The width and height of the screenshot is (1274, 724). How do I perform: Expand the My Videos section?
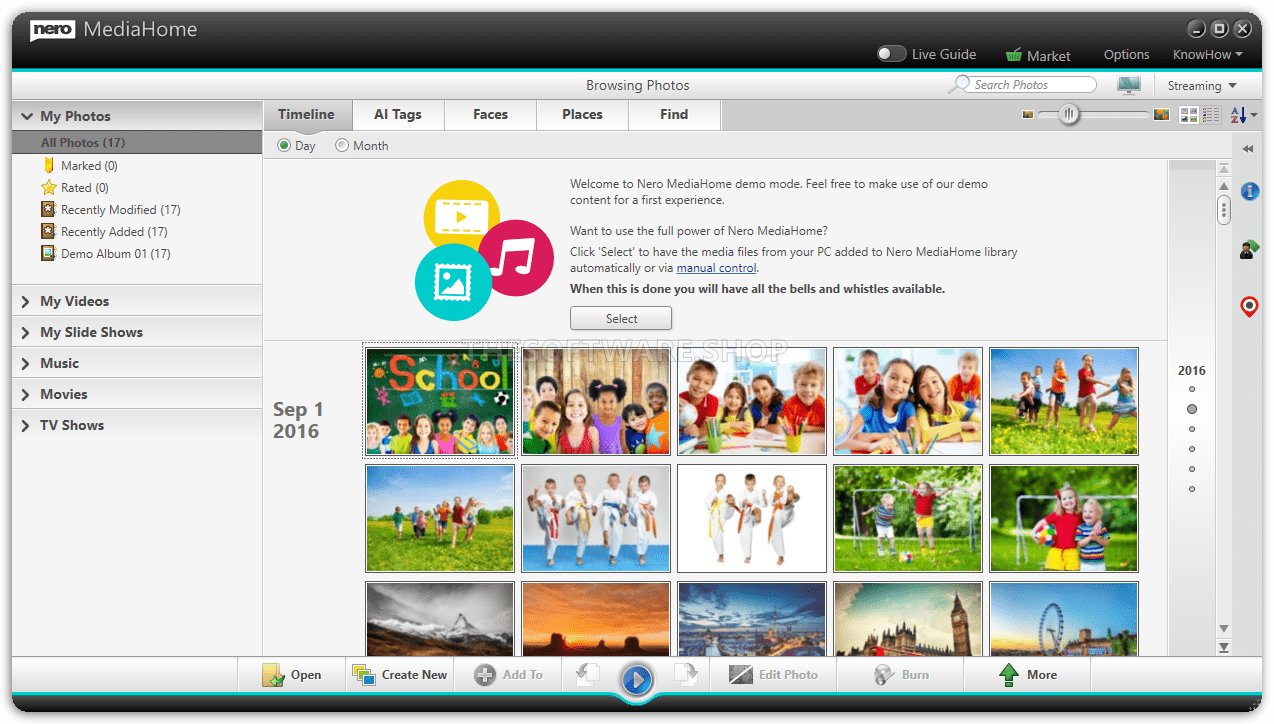click(x=137, y=301)
